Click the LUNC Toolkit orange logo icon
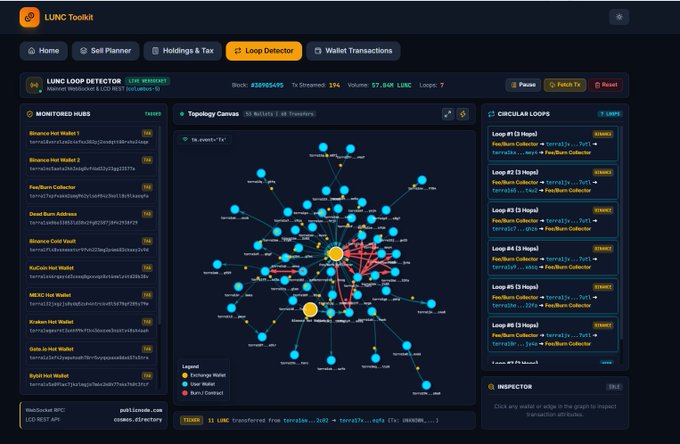The height and width of the screenshot is (444, 680). [x=29, y=17]
